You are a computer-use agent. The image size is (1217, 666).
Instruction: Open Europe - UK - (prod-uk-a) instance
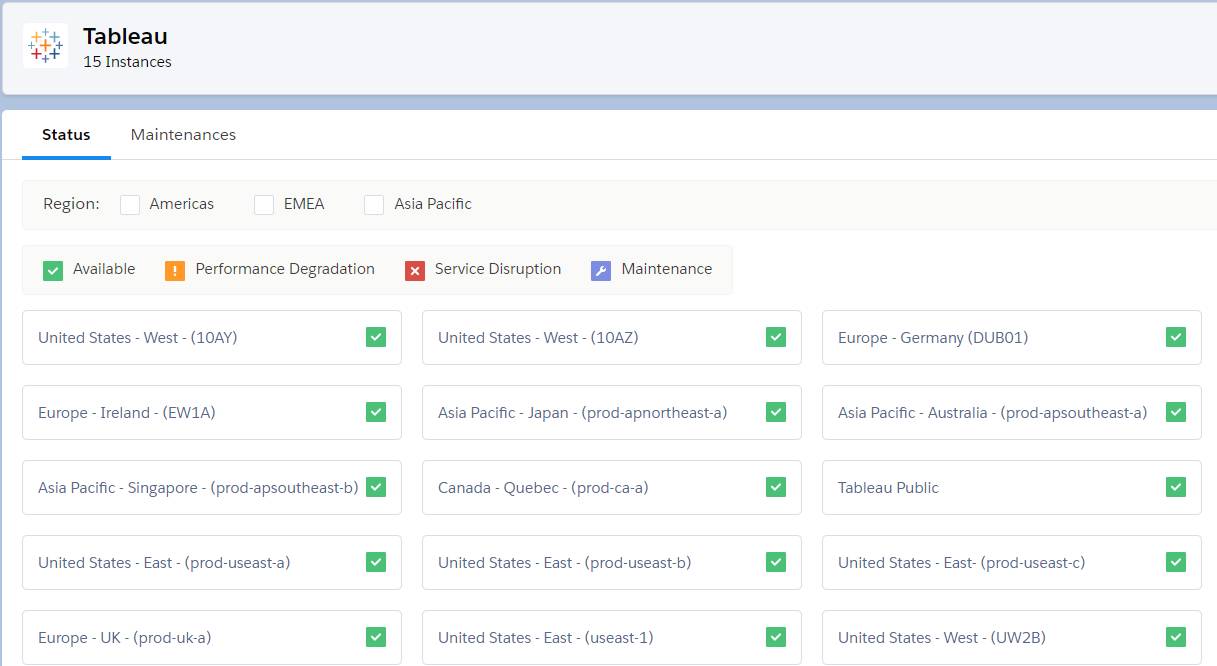(212, 637)
